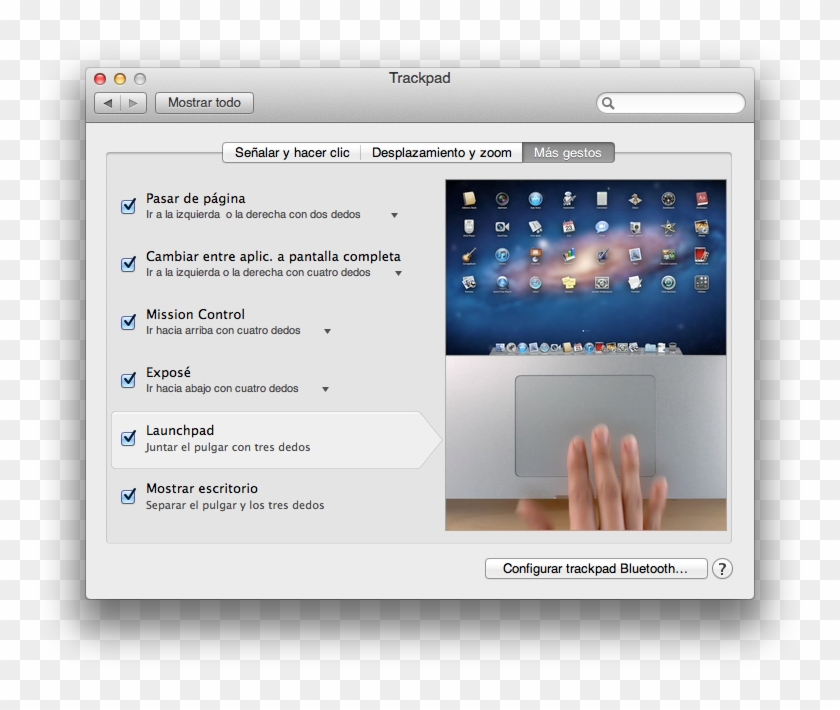Click the GarageBand guitar icon in the preview
840x710 pixels.
(x=467, y=256)
